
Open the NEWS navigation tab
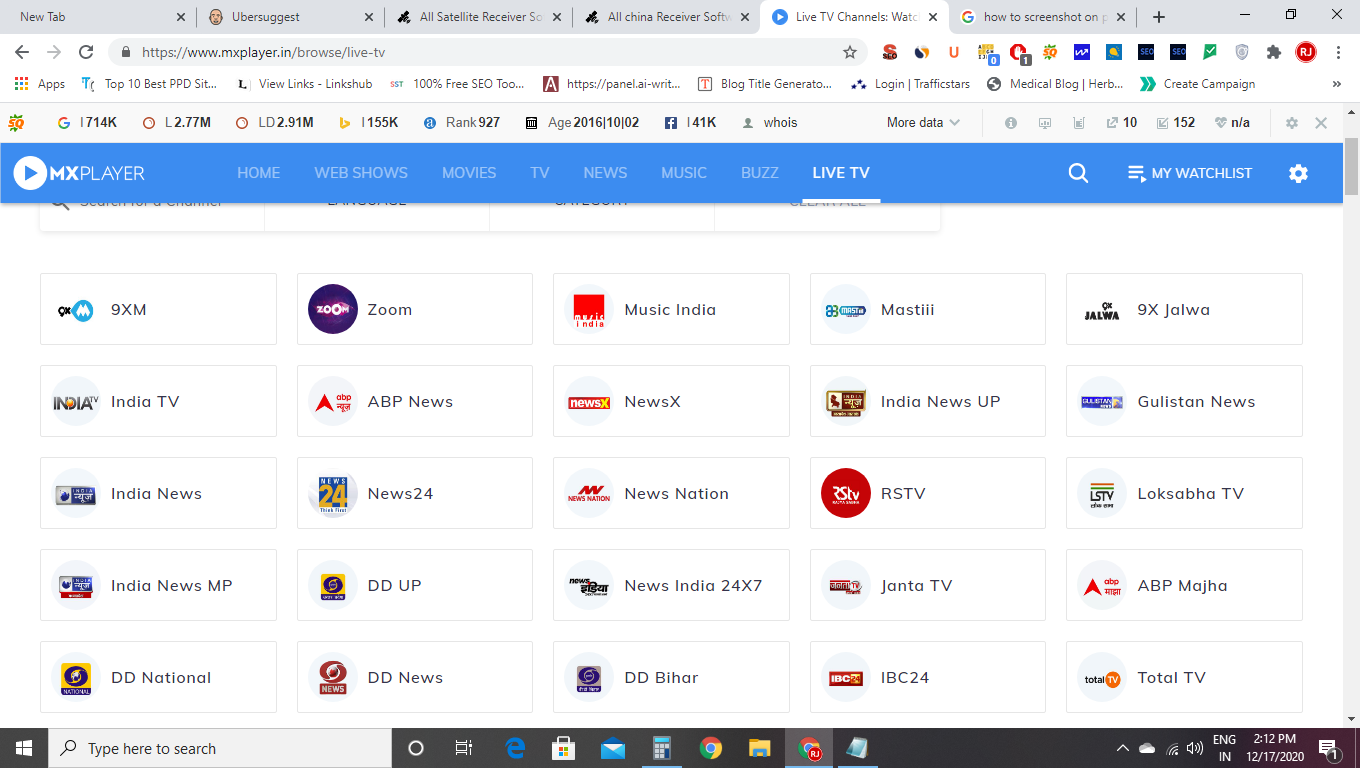pos(605,173)
